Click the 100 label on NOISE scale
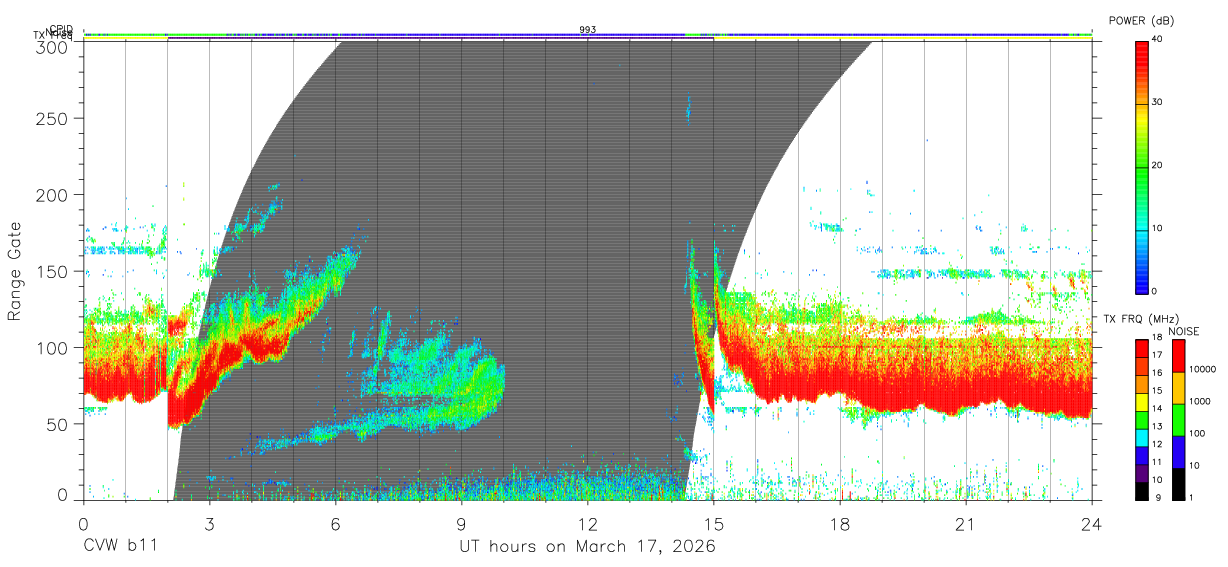1228x567 pixels. click(x=1197, y=433)
